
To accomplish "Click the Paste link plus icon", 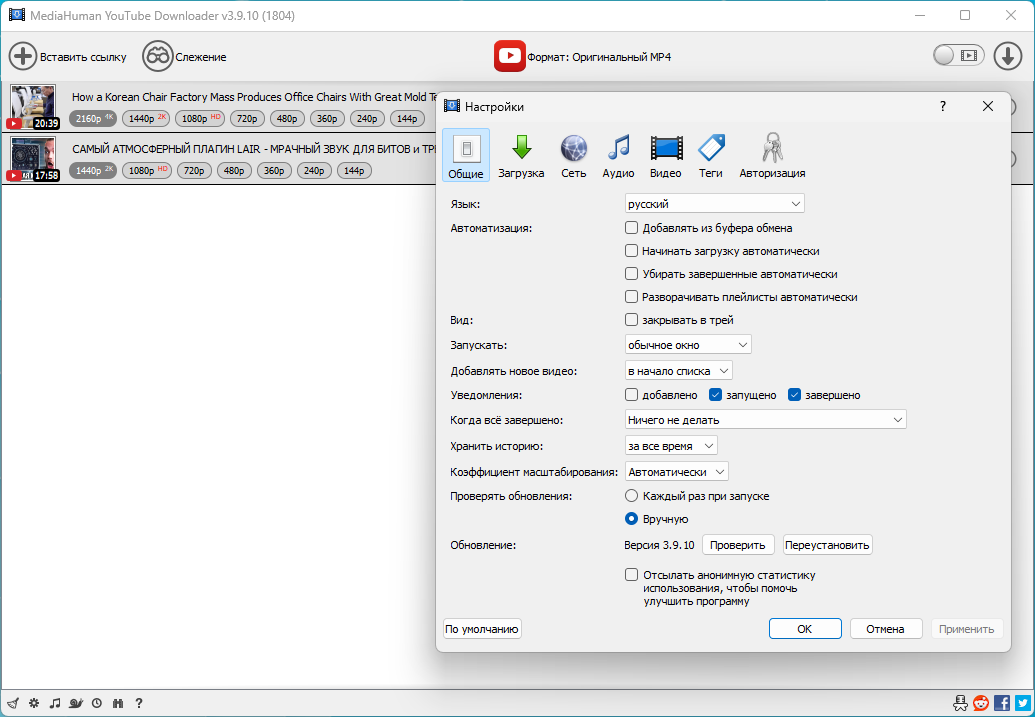I will pos(22,57).
